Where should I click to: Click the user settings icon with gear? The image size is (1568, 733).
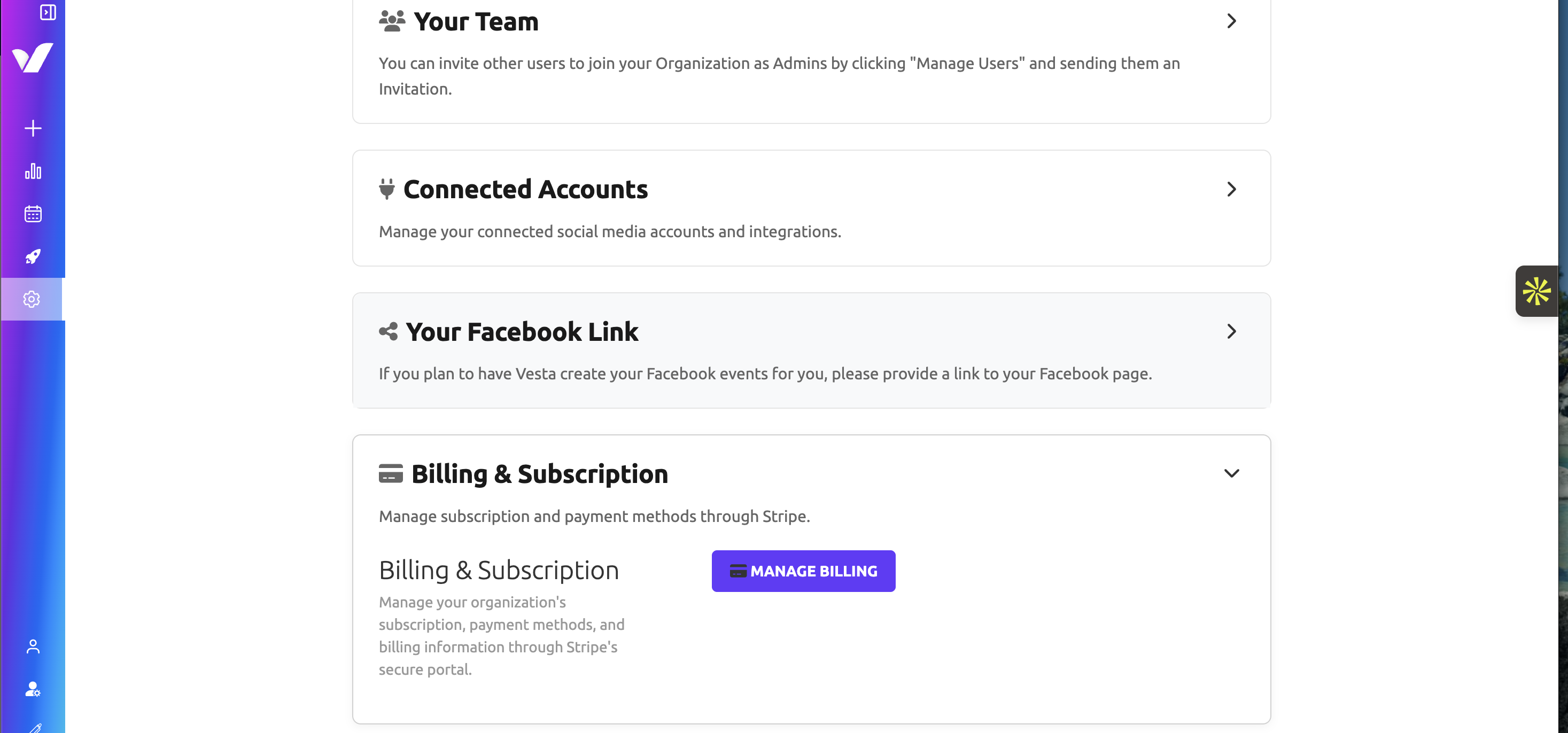(33, 689)
